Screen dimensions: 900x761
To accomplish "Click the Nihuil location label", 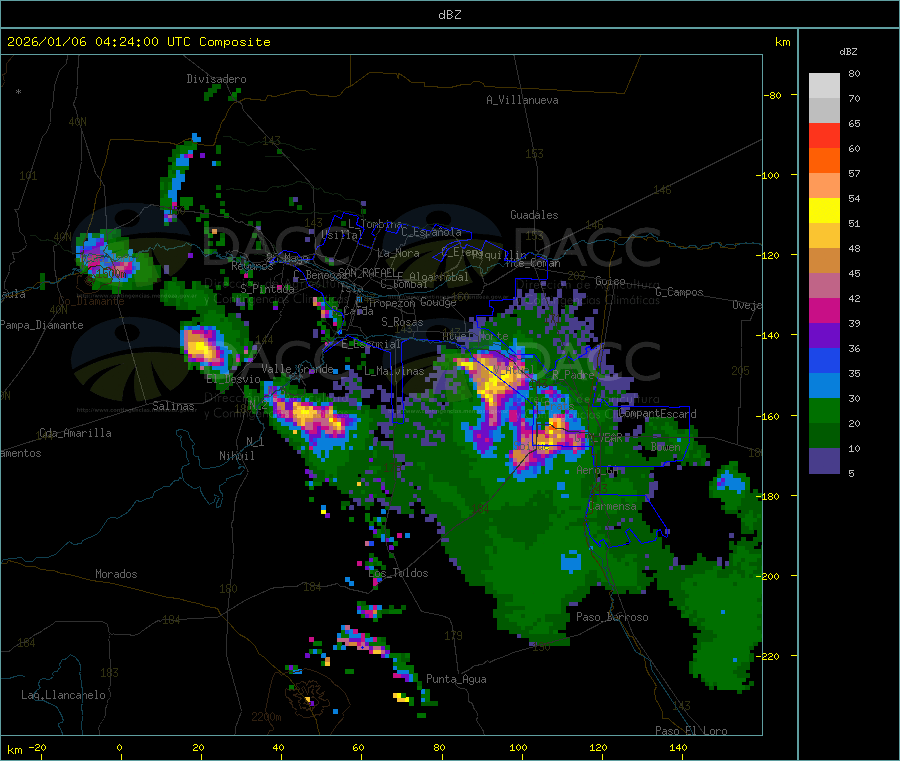I will click(236, 456).
